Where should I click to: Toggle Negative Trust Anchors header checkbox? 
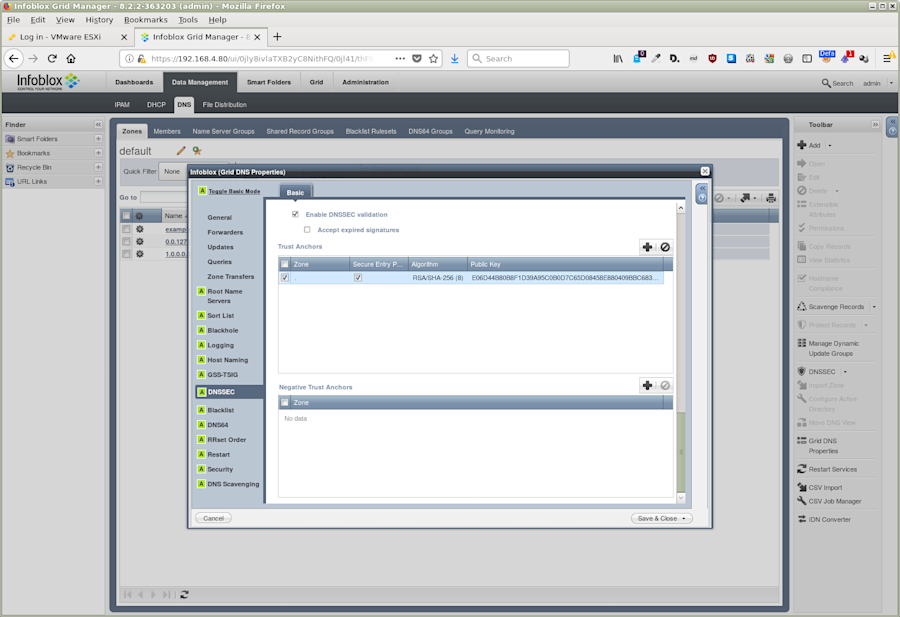click(285, 403)
